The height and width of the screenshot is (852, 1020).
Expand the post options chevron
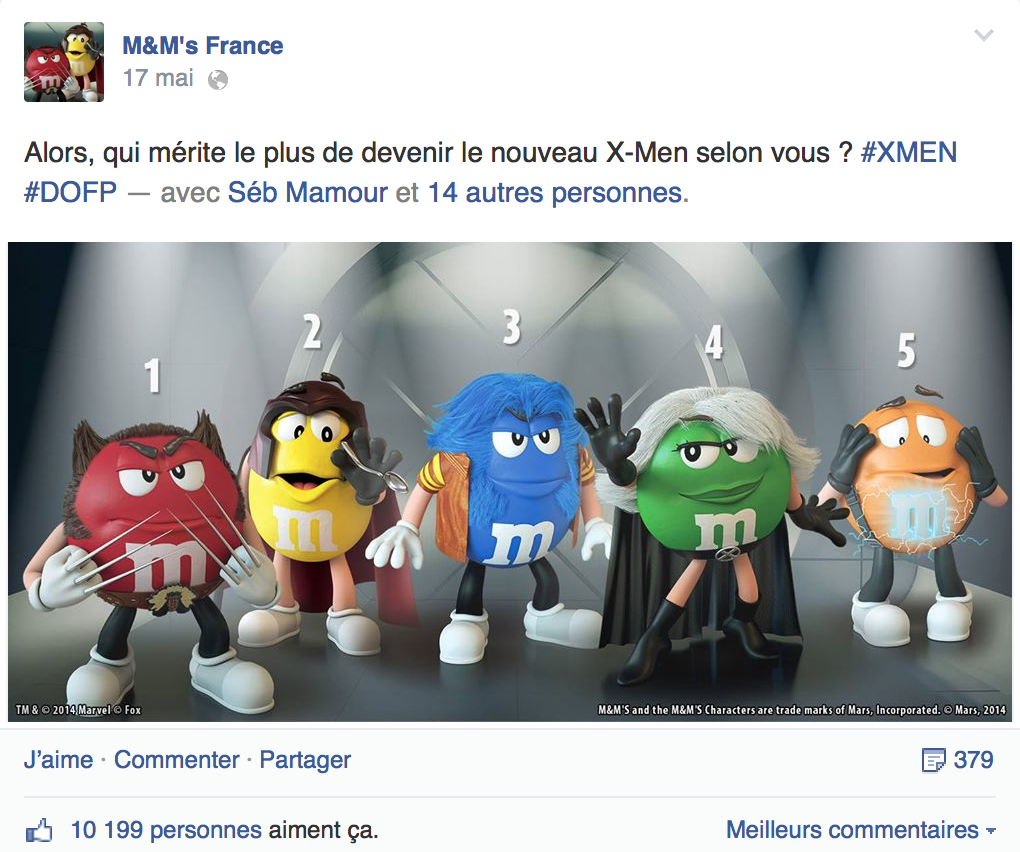[984, 36]
